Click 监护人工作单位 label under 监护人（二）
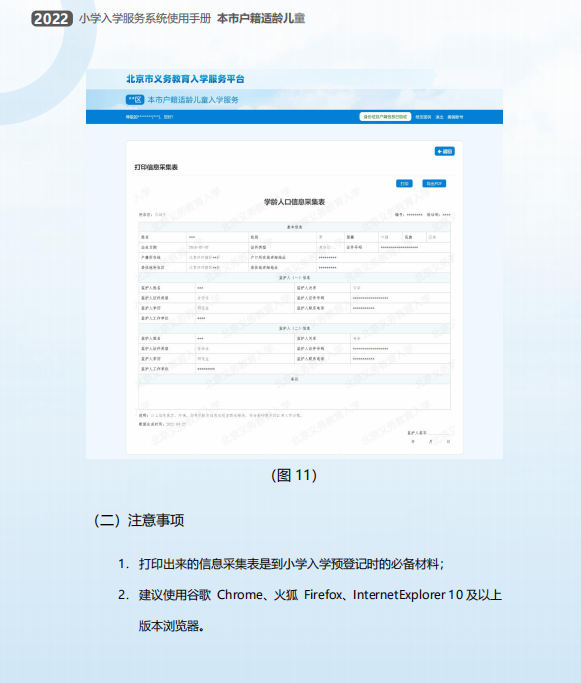Screen dimensions: 581x683 [167, 369]
